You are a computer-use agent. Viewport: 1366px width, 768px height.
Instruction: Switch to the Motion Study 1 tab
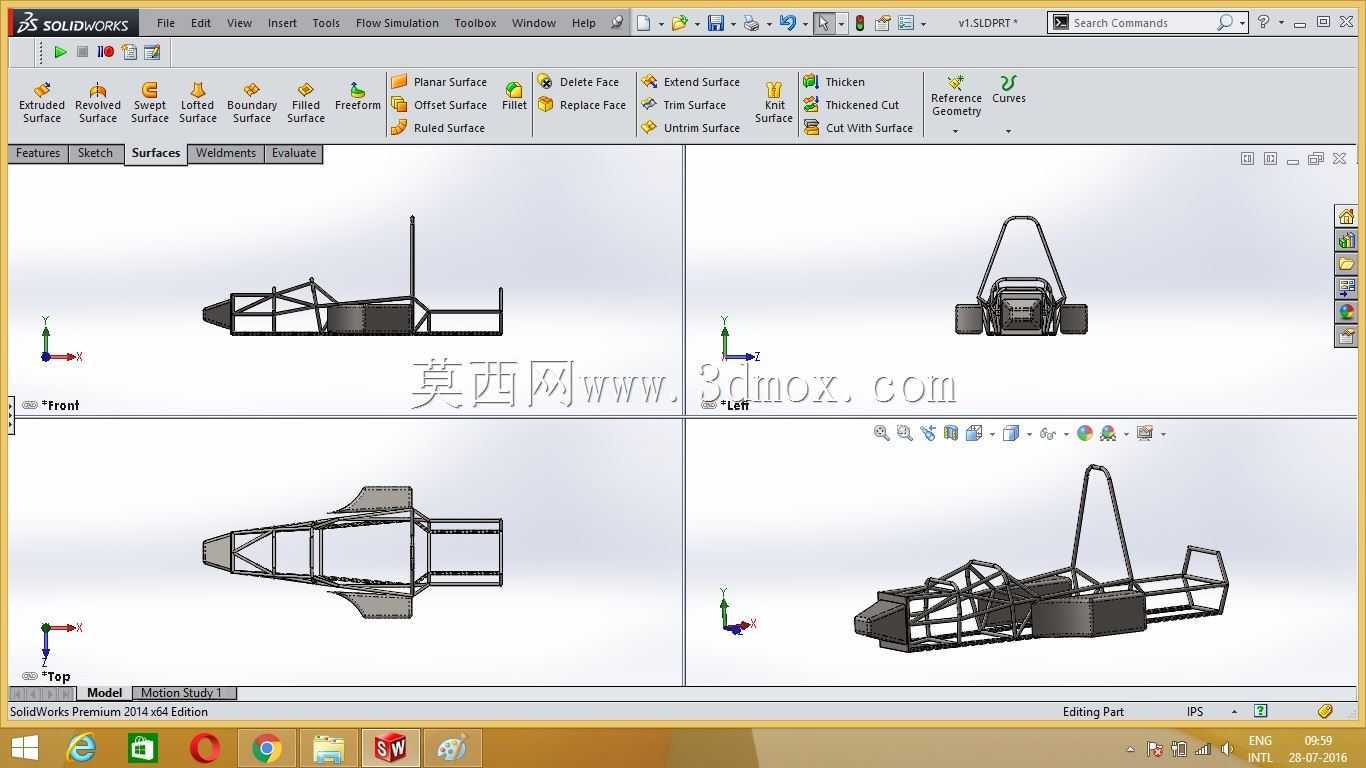(182, 693)
